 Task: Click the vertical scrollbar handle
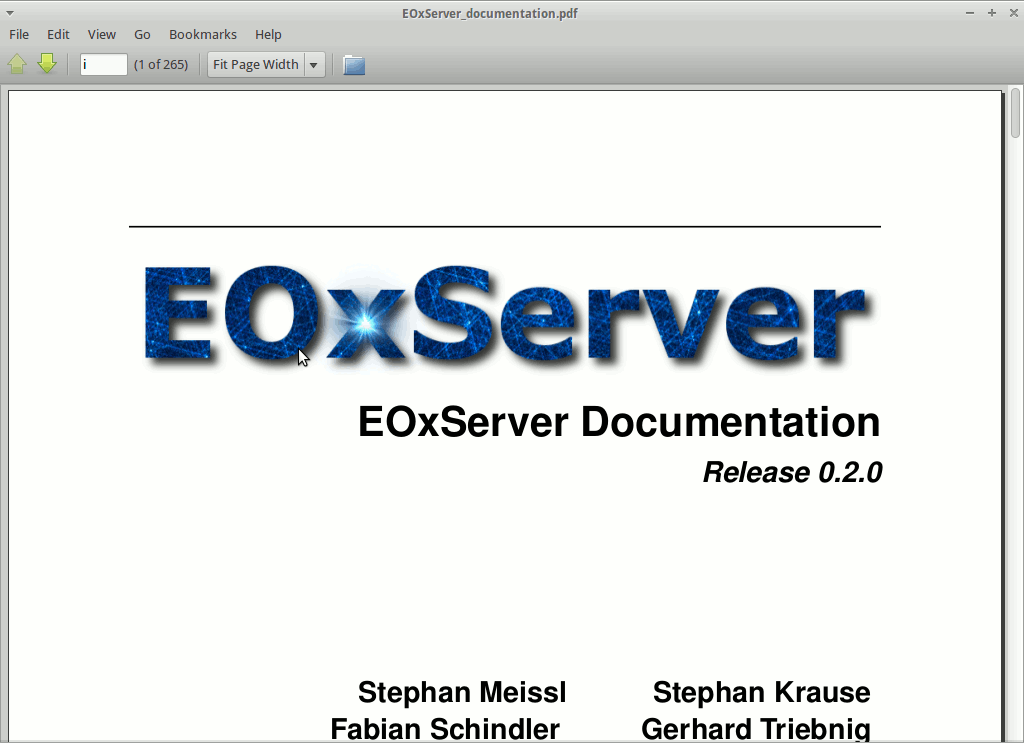tap(1015, 114)
